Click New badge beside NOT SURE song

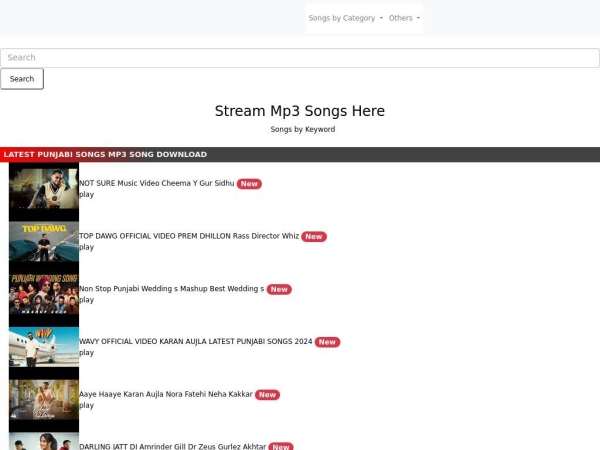coord(249,184)
